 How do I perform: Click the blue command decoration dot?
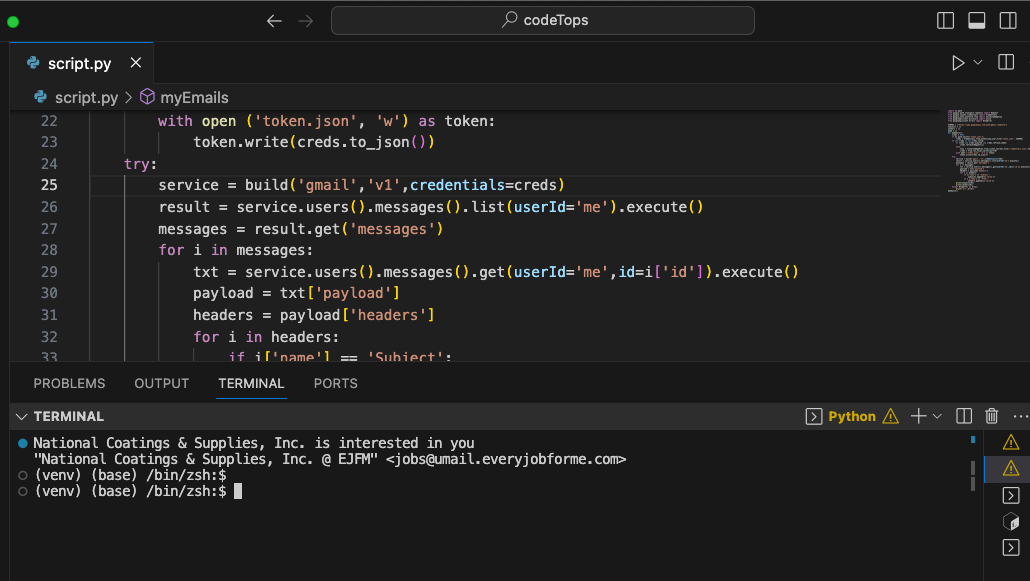pos(23,443)
